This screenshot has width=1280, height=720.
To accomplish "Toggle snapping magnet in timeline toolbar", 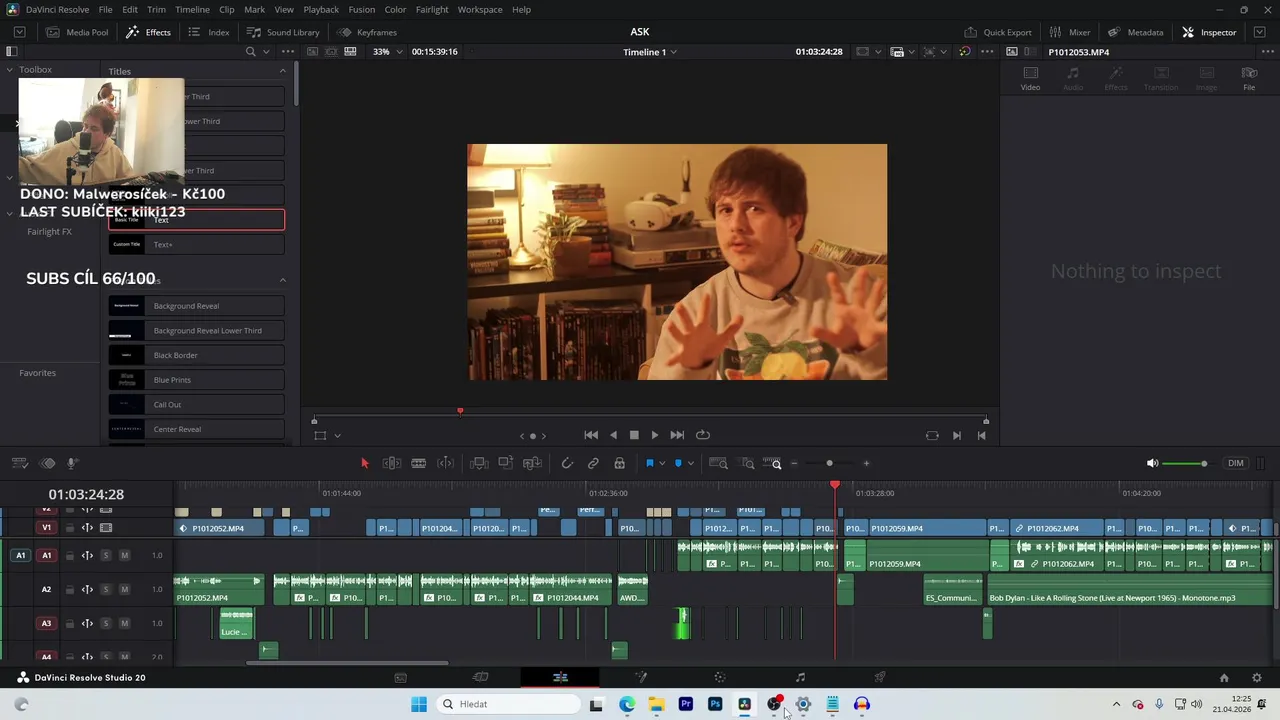I will click(567, 463).
